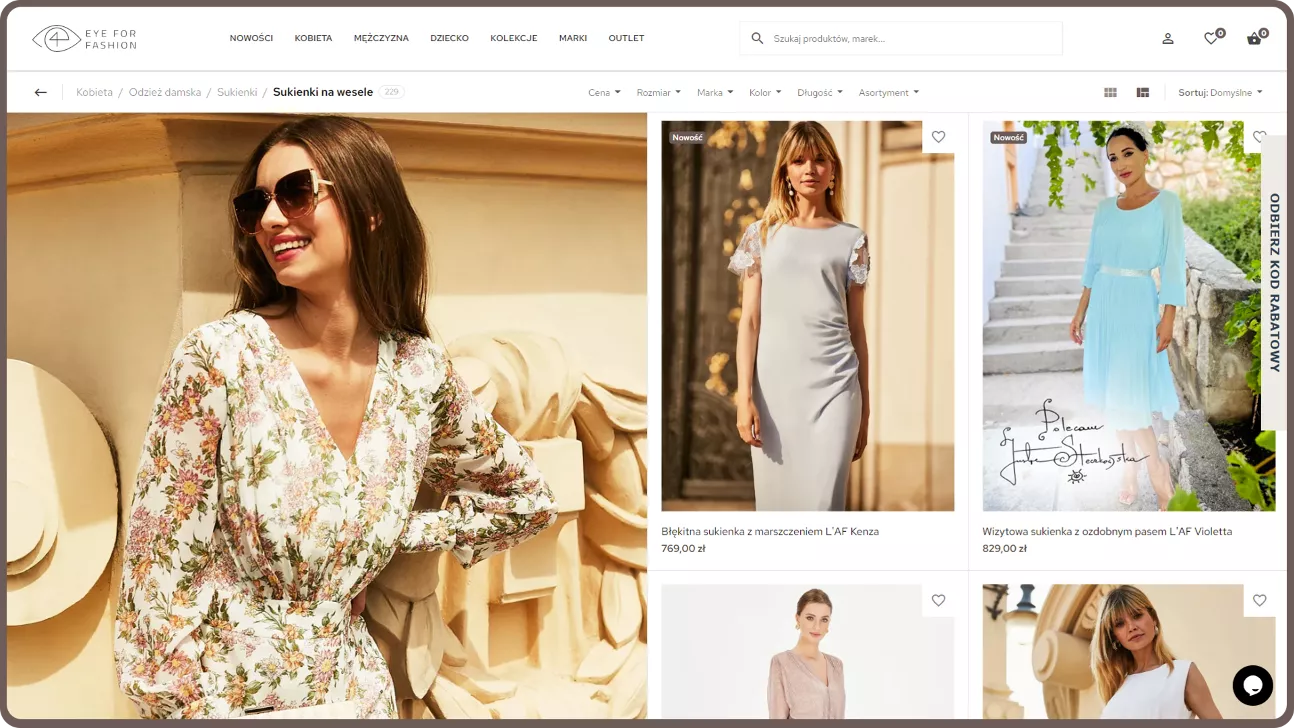Focus the Szukaj produktów search field
Screen dimensions: 1294x728
coord(901,39)
